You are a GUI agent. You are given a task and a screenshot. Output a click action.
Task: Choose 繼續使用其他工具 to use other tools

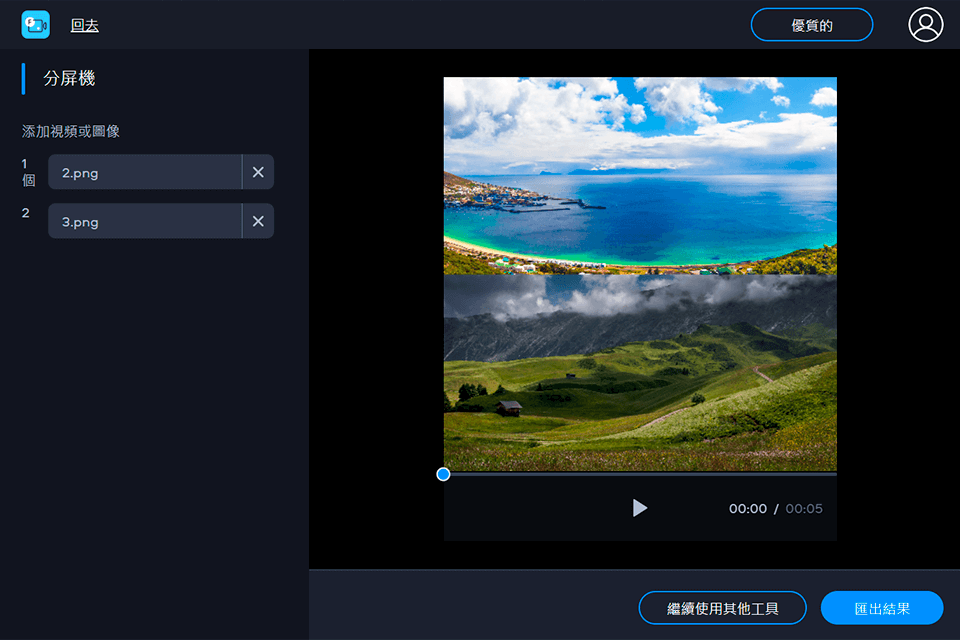(x=722, y=608)
